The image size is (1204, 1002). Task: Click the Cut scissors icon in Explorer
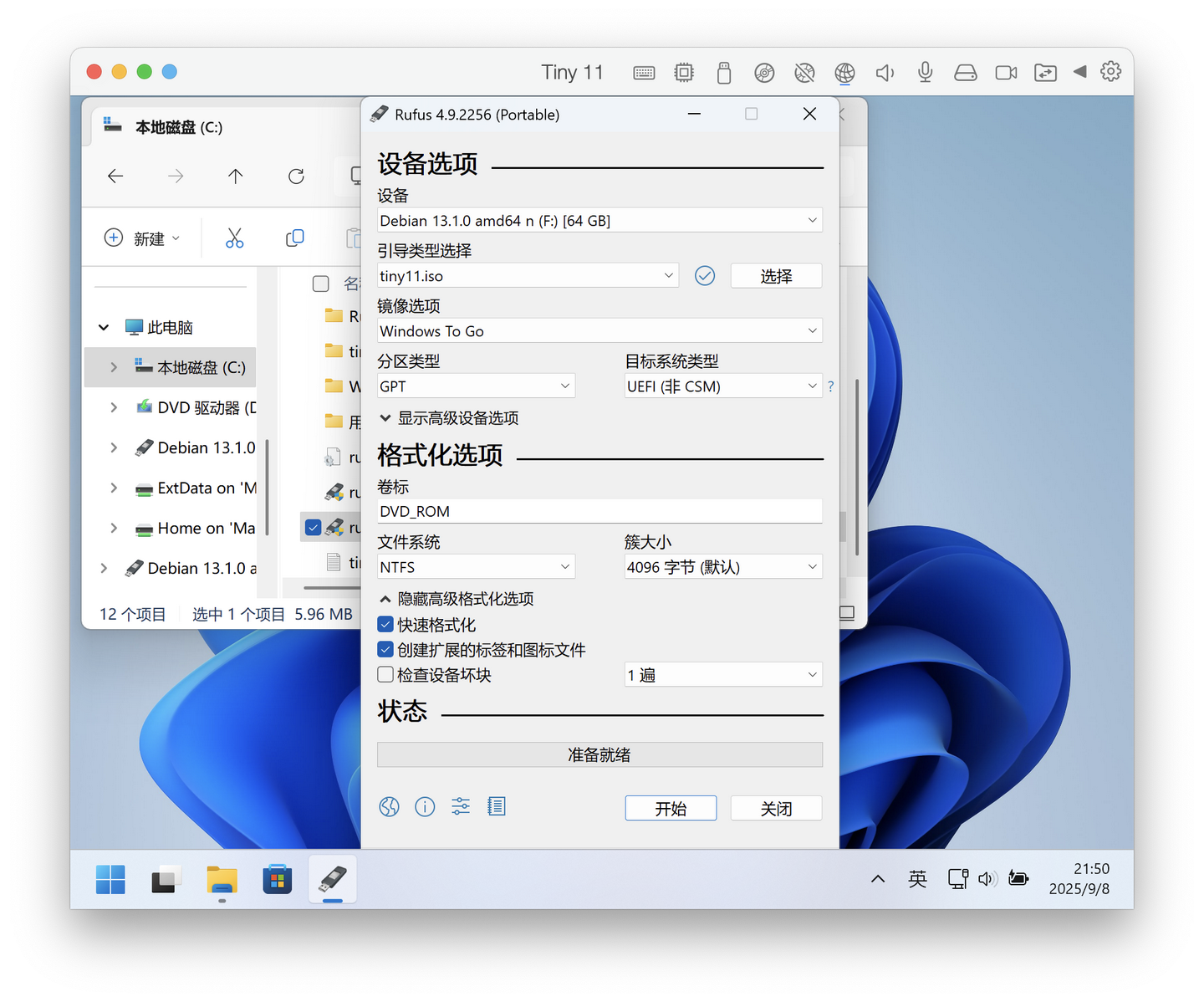(235, 238)
